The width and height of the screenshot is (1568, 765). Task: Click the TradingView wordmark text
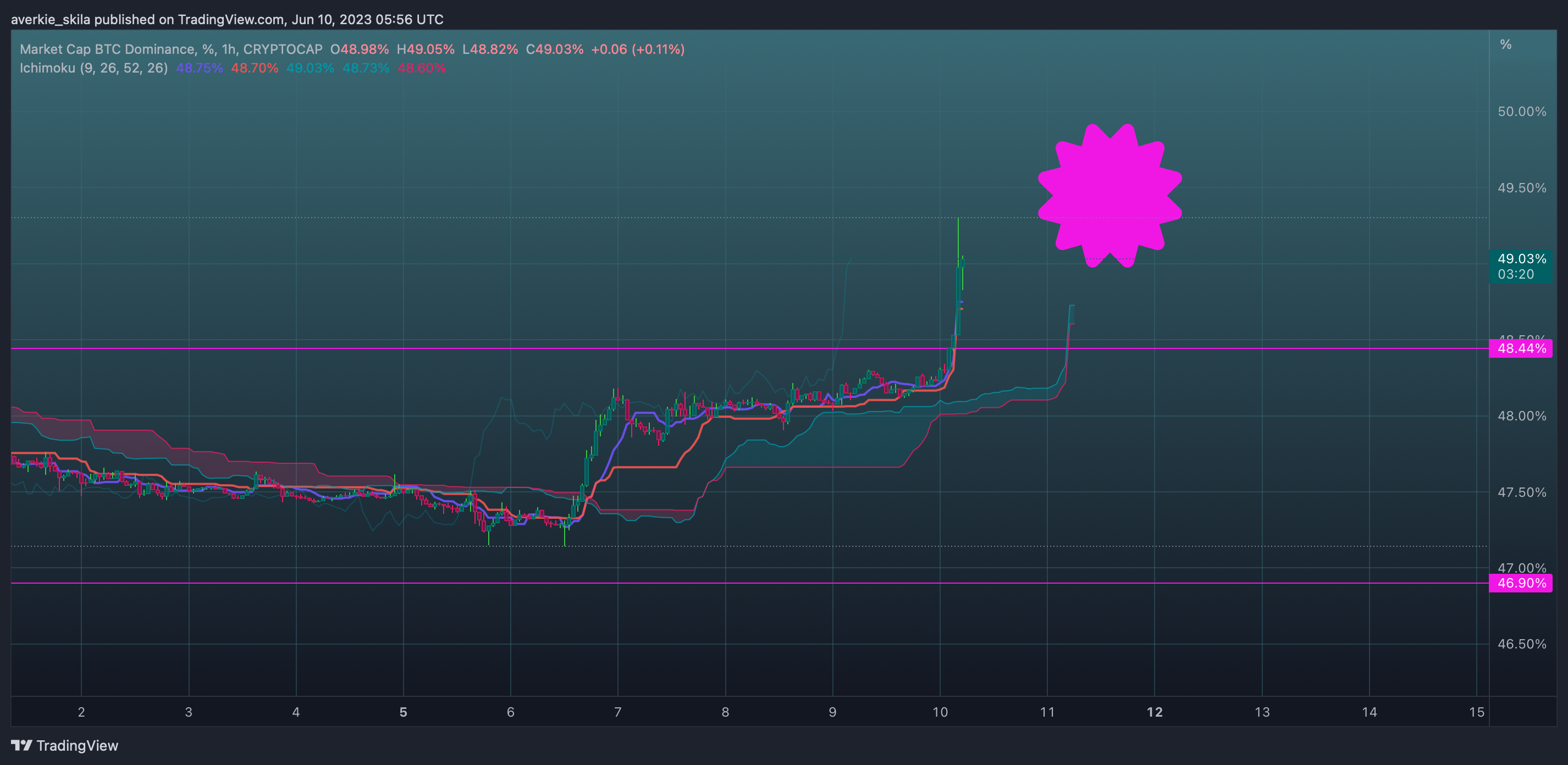click(x=78, y=746)
